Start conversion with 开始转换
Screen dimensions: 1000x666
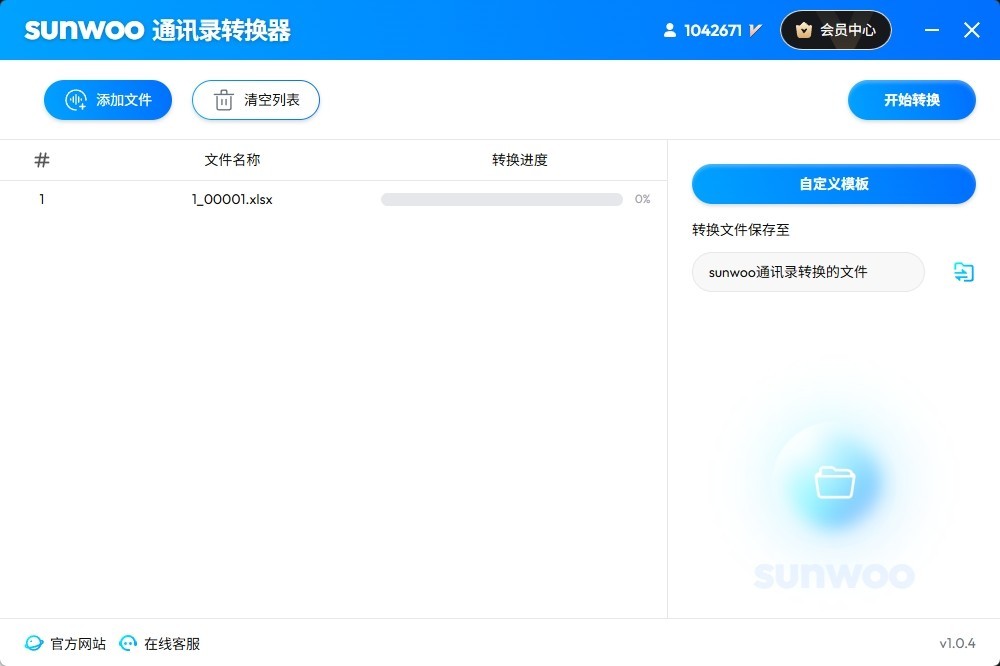coord(911,100)
